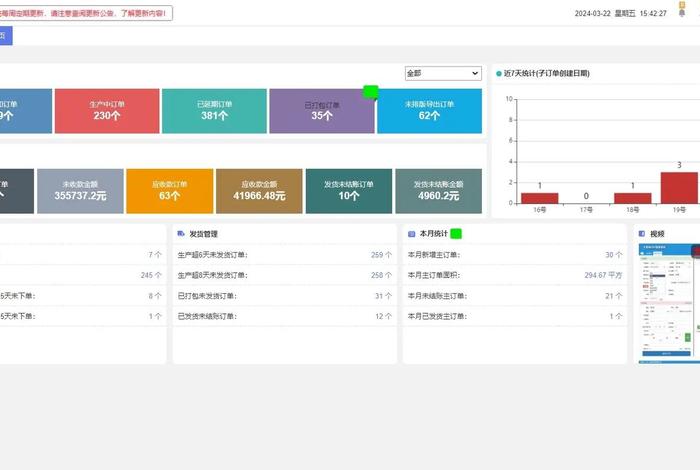Click the 本月统计 panel icon
Viewport: 700px width, 470px height.
click(411, 233)
